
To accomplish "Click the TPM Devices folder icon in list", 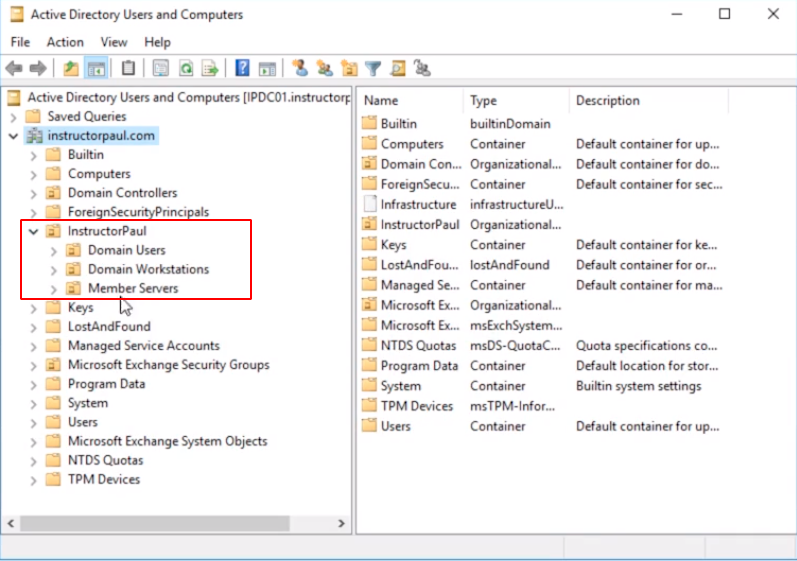I will 370,406.
